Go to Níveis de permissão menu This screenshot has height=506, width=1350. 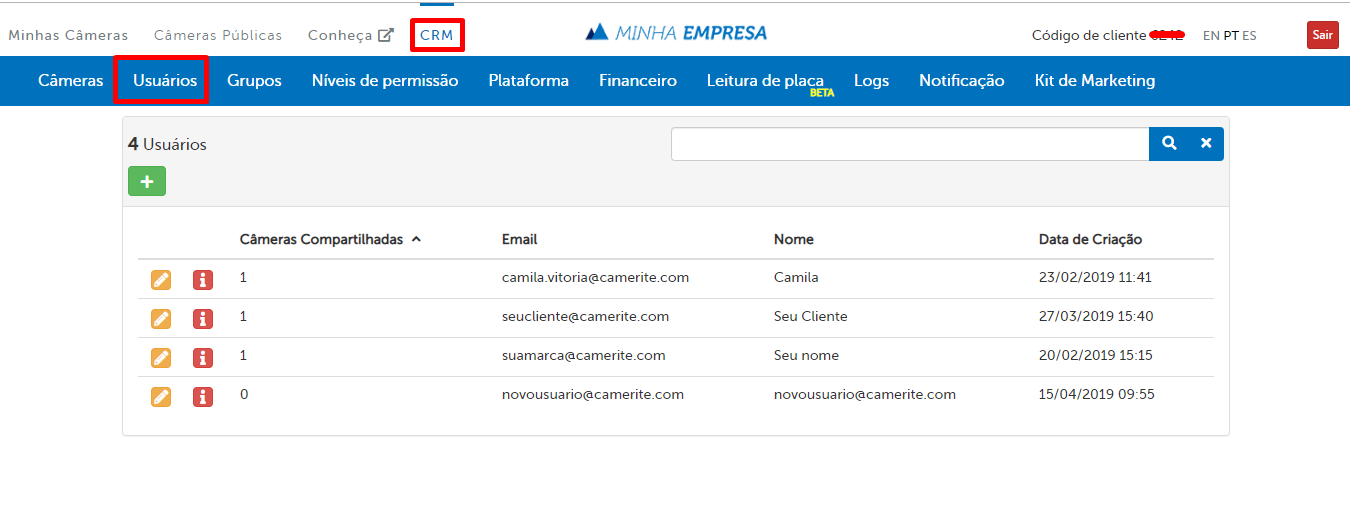coord(384,80)
